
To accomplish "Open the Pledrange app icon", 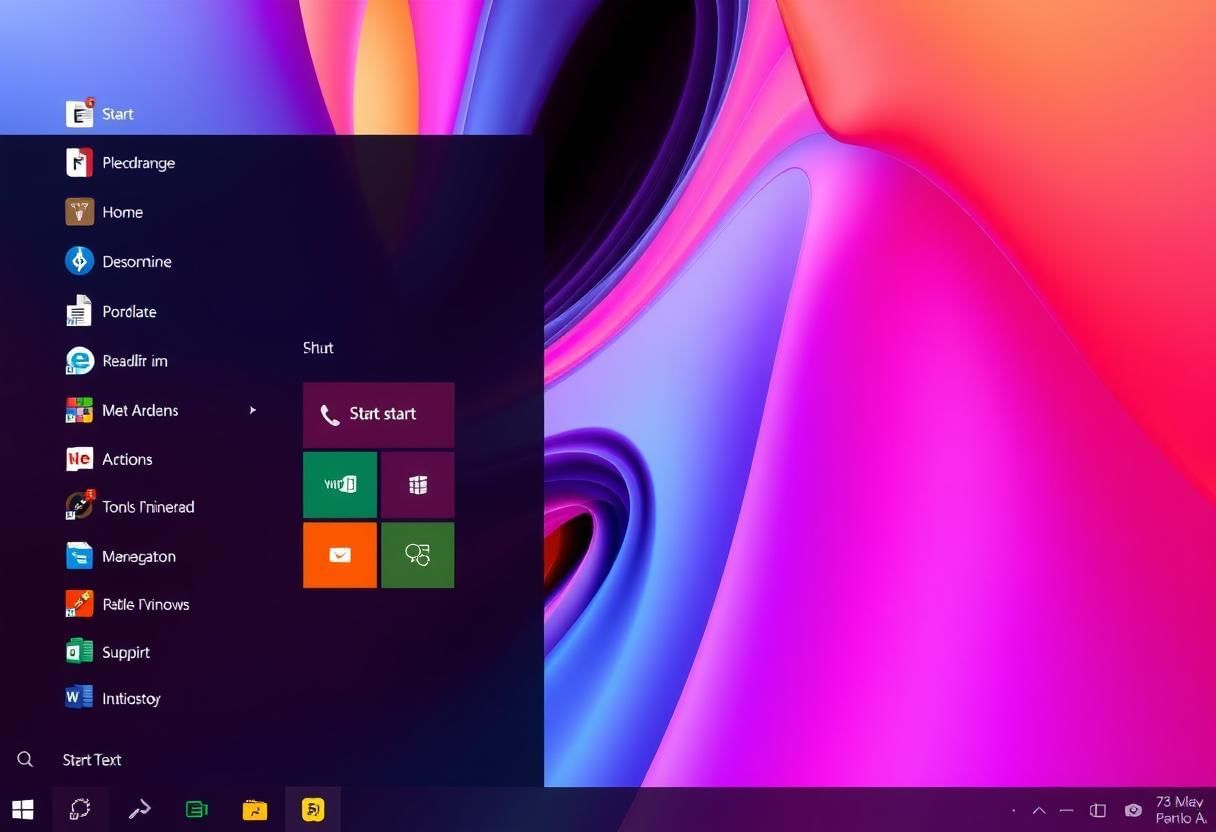I will (79, 162).
